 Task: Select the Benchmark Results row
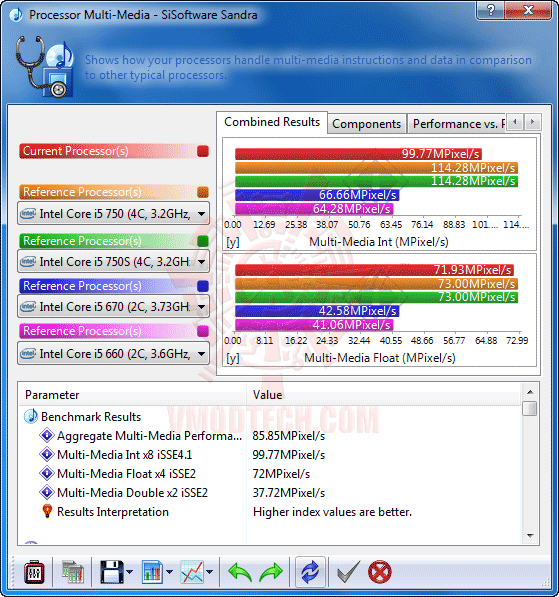pyautogui.click(x=270, y=417)
